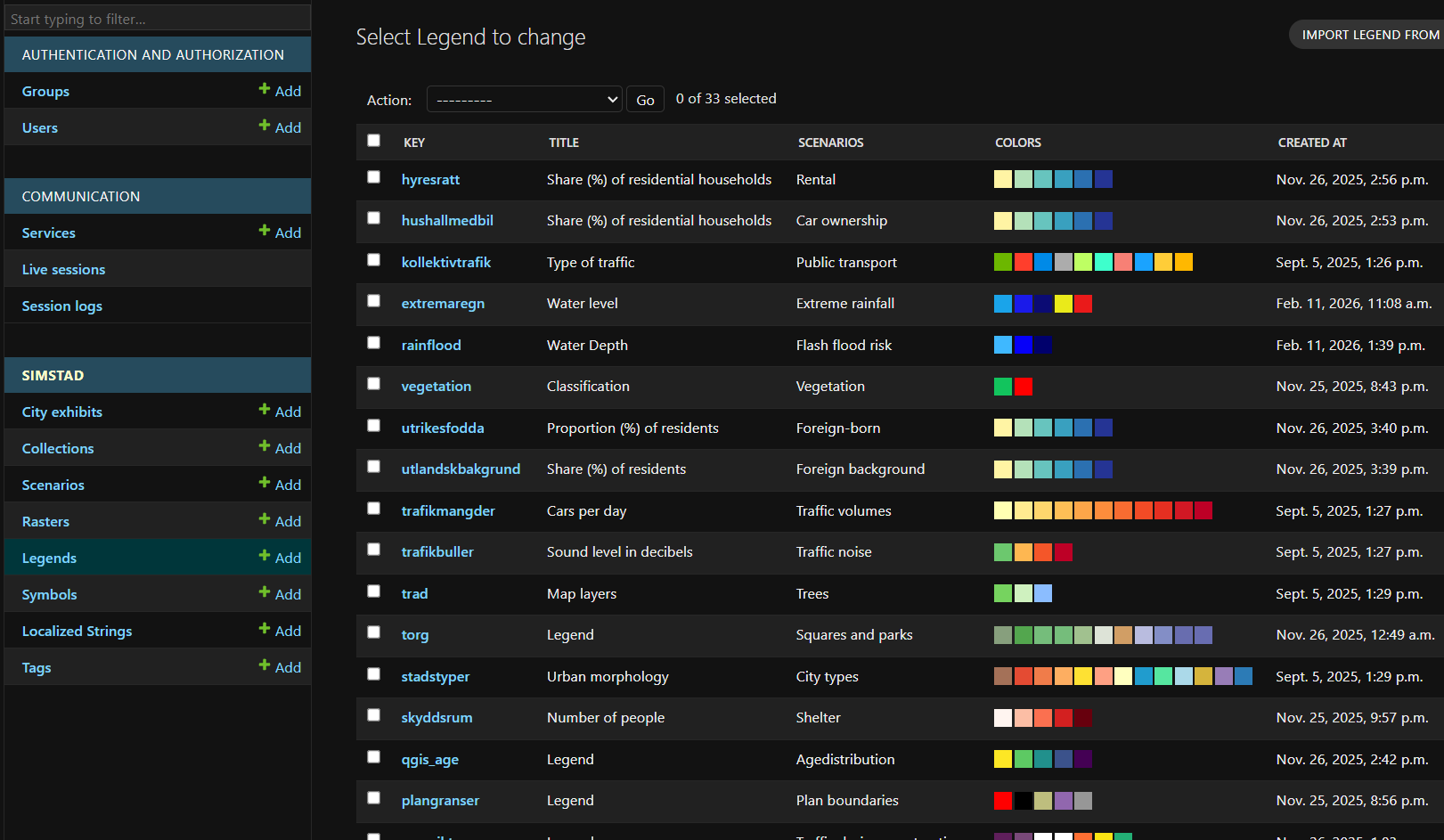Viewport: 1444px width, 840px height.
Task: Open Localized Strings in sidebar
Action: 77,631
